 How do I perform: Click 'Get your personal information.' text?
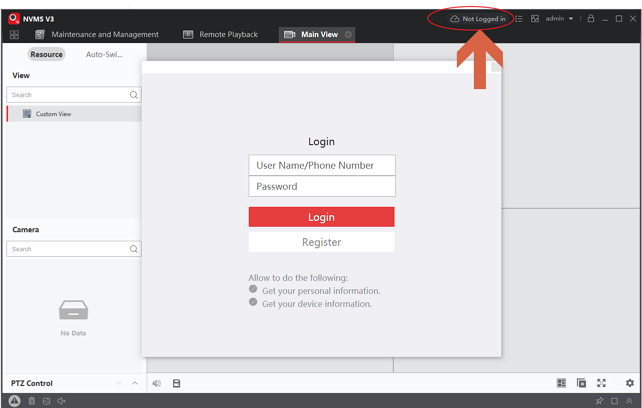click(321, 291)
